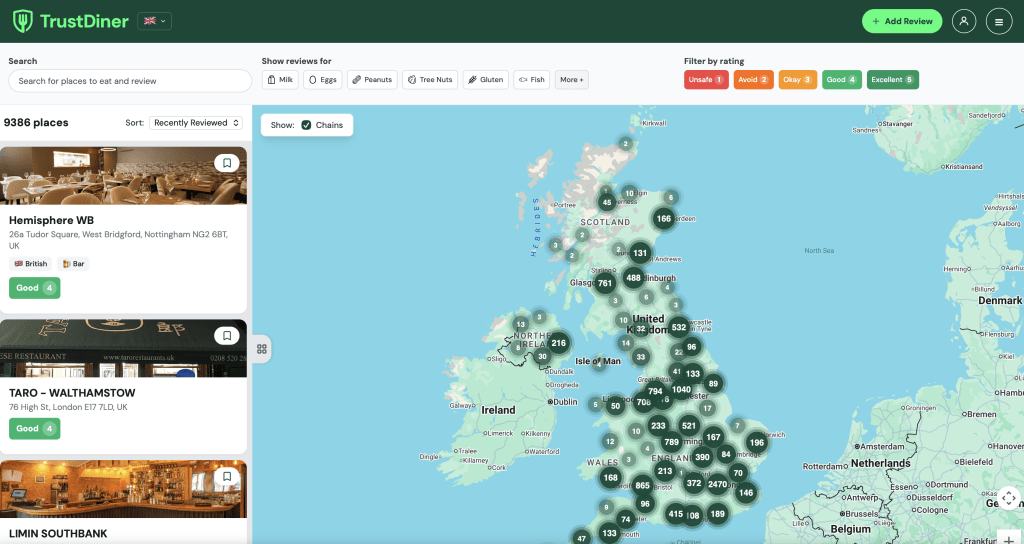Click the map recenter location icon

click(x=1009, y=498)
